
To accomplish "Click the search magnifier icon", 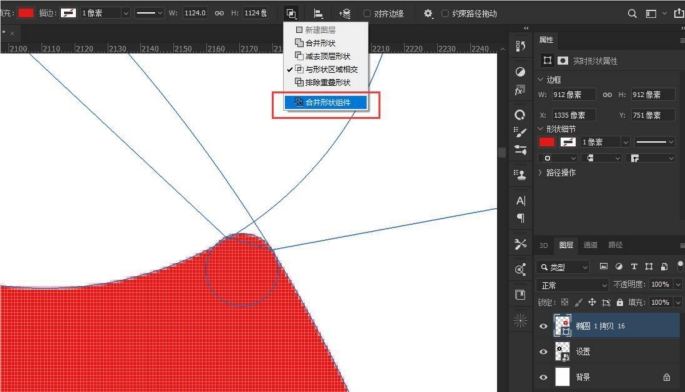I will point(632,14).
